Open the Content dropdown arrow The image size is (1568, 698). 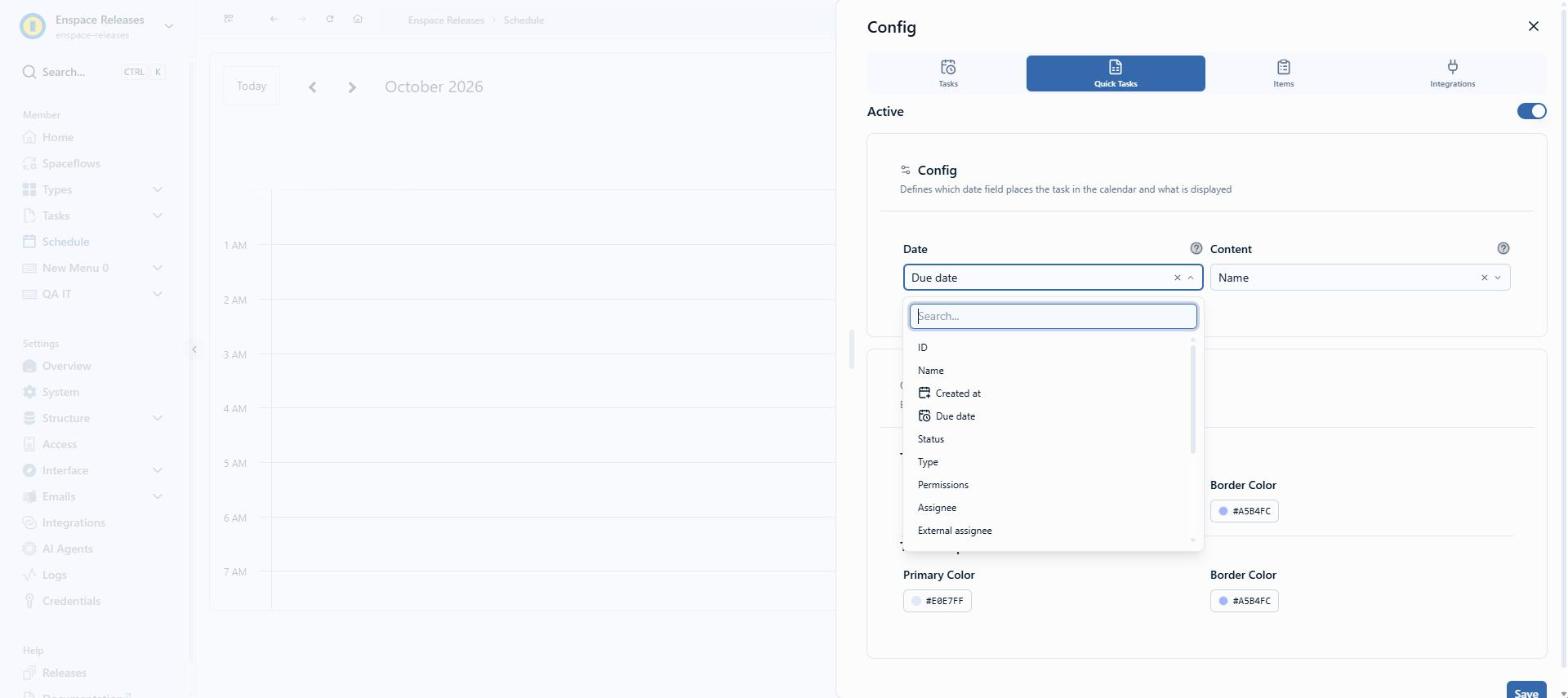click(1497, 278)
